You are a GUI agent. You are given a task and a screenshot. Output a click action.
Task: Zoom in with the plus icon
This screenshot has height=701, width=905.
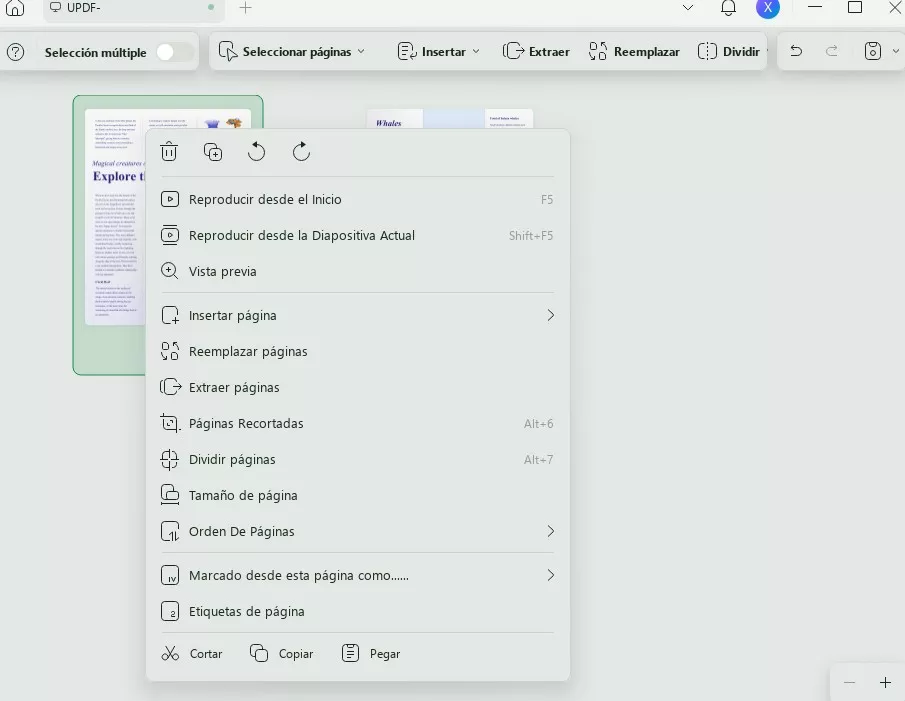(885, 683)
